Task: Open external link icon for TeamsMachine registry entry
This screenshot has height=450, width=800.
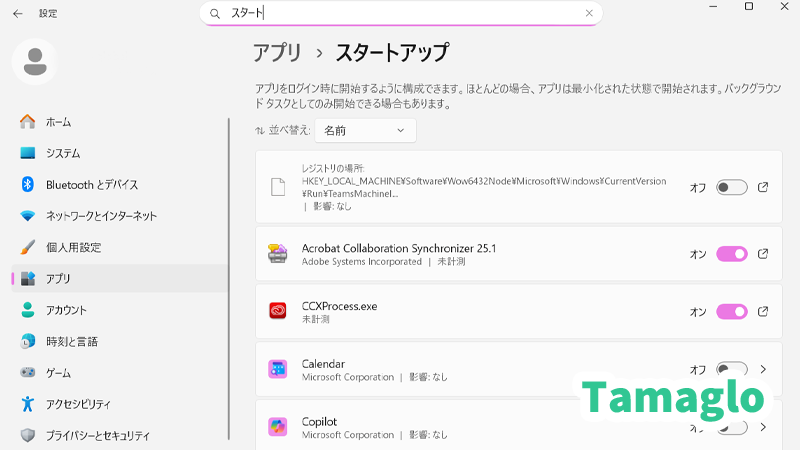Action: click(763, 187)
